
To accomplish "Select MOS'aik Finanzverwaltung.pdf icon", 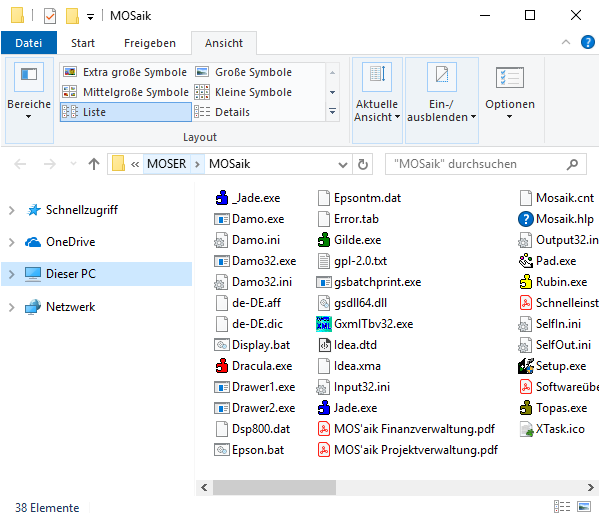I will pyautogui.click(x=324, y=429).
